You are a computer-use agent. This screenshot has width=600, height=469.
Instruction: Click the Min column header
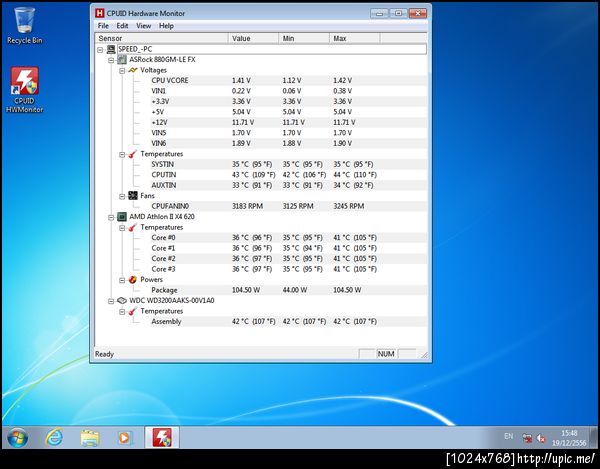[x=304, y=38]
